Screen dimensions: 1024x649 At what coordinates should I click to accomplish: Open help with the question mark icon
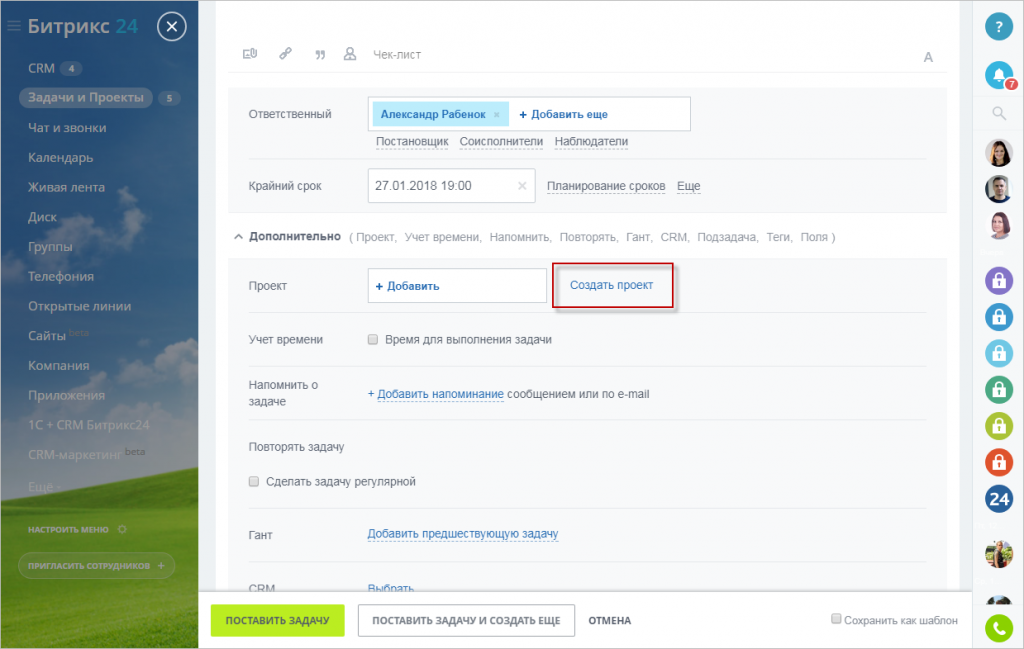point(999,27)
